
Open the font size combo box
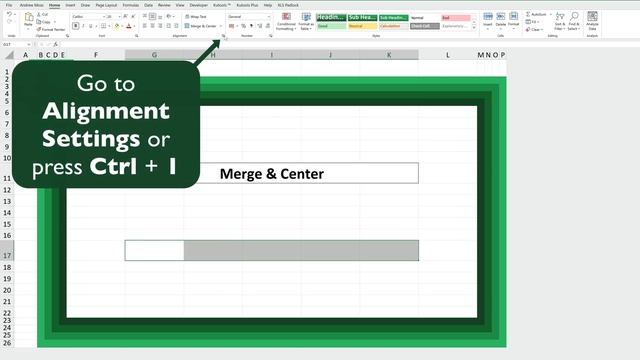point(113,17)
